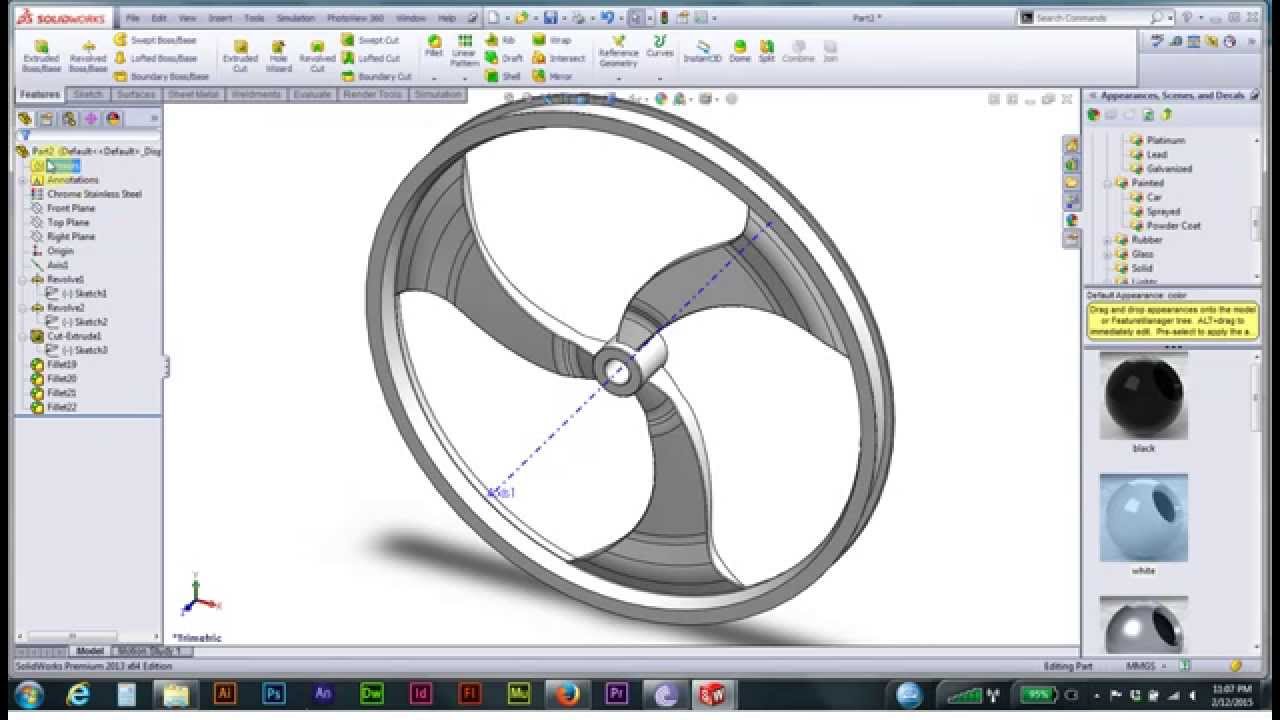Select the Revolved Cut tool
Viewport: 1280px width, 720px height.
click(317, 56)
